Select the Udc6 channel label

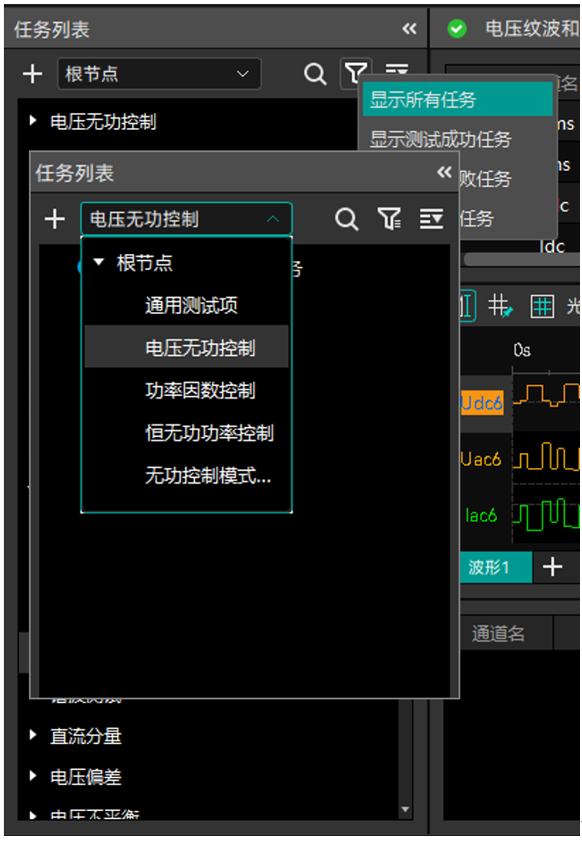click(482, 403)
